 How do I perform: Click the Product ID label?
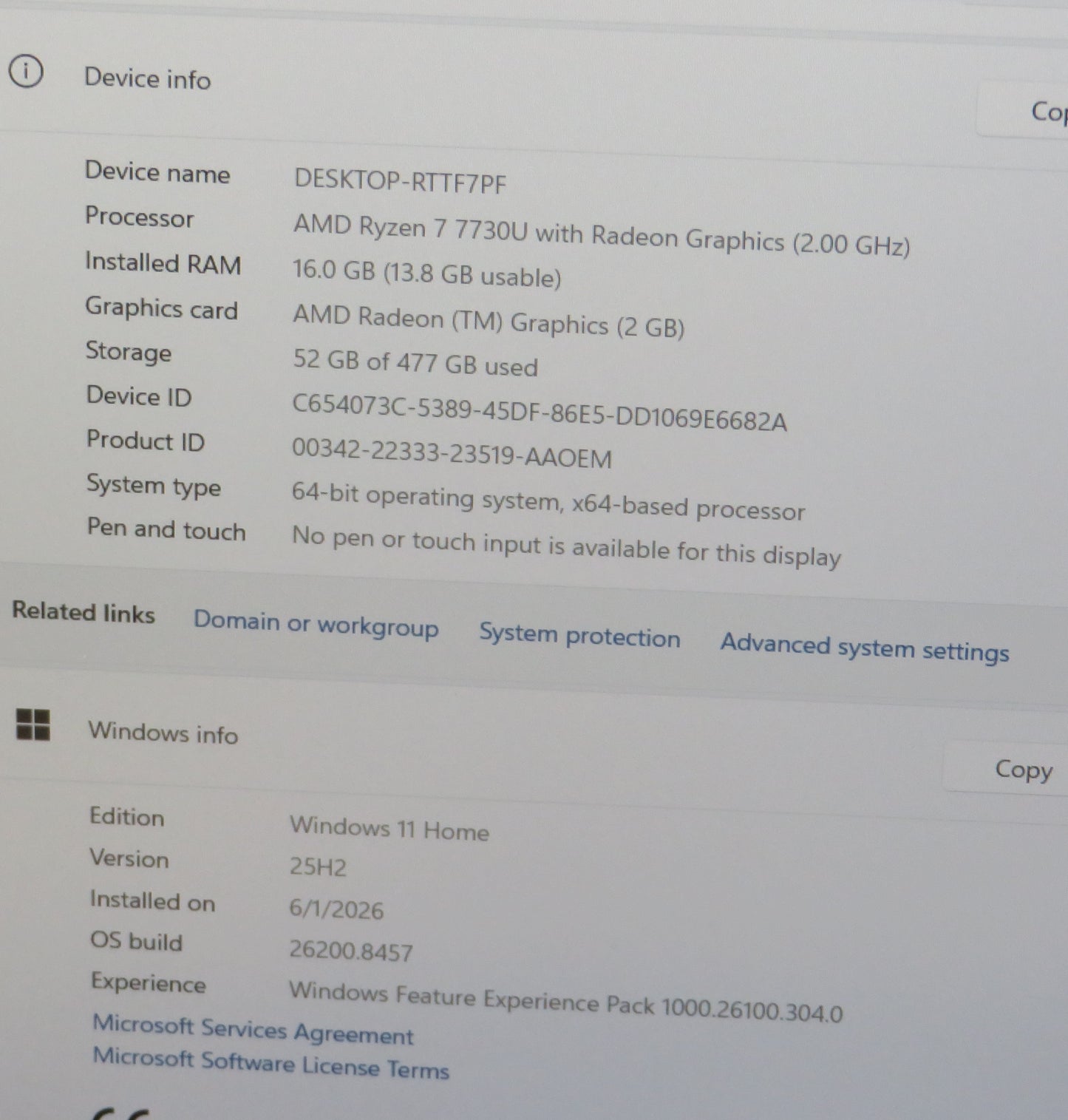146,441
